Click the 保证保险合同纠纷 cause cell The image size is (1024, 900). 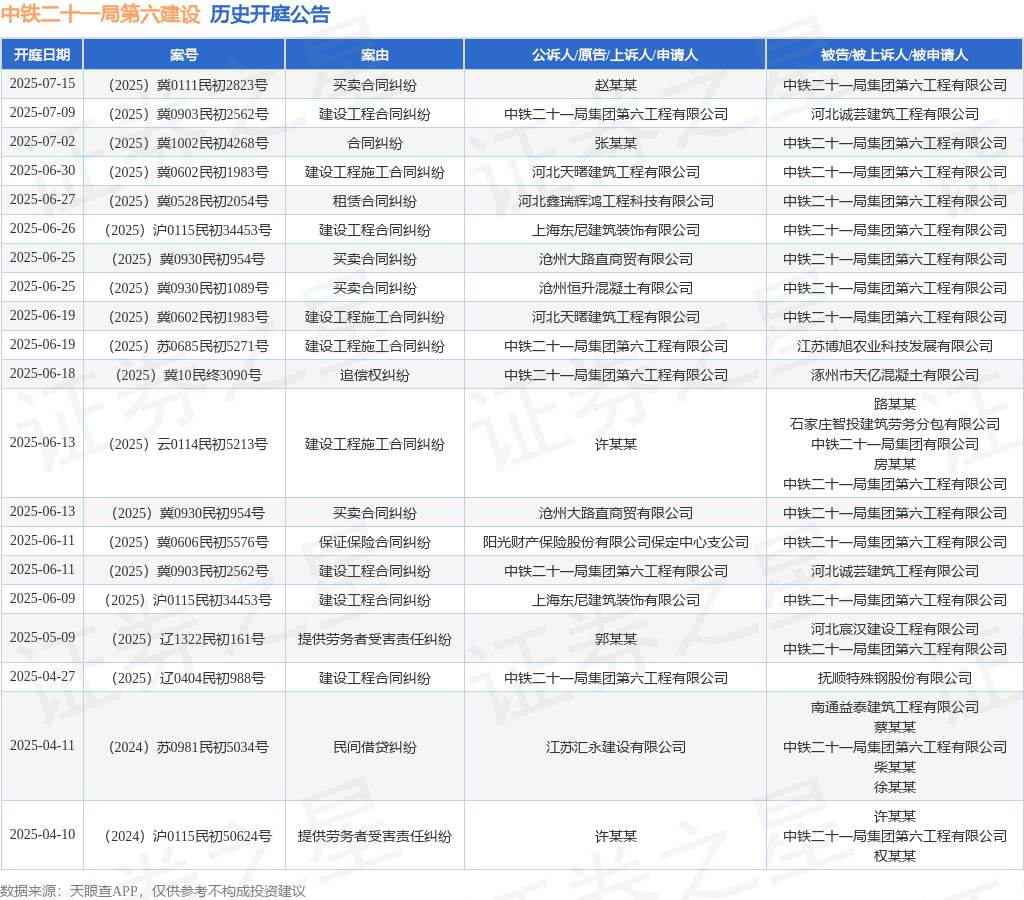(374, 542)
